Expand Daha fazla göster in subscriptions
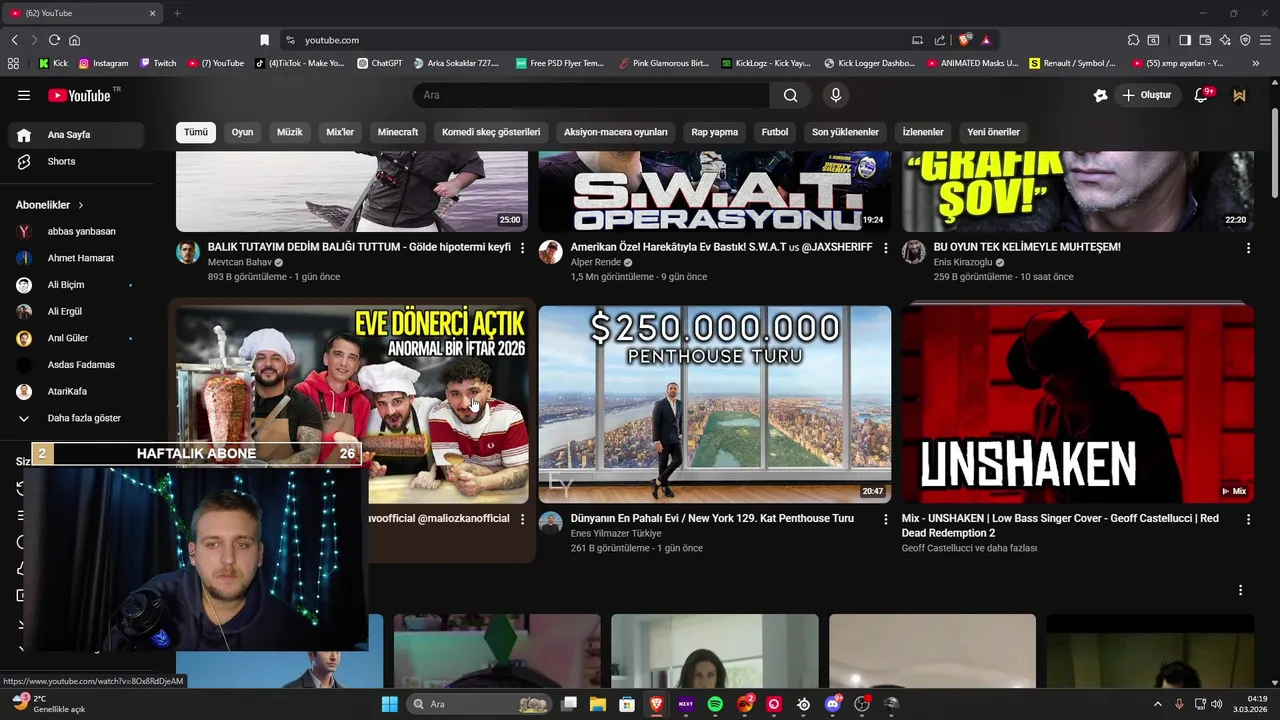The image size is (1280, 720). pos(76,418)
